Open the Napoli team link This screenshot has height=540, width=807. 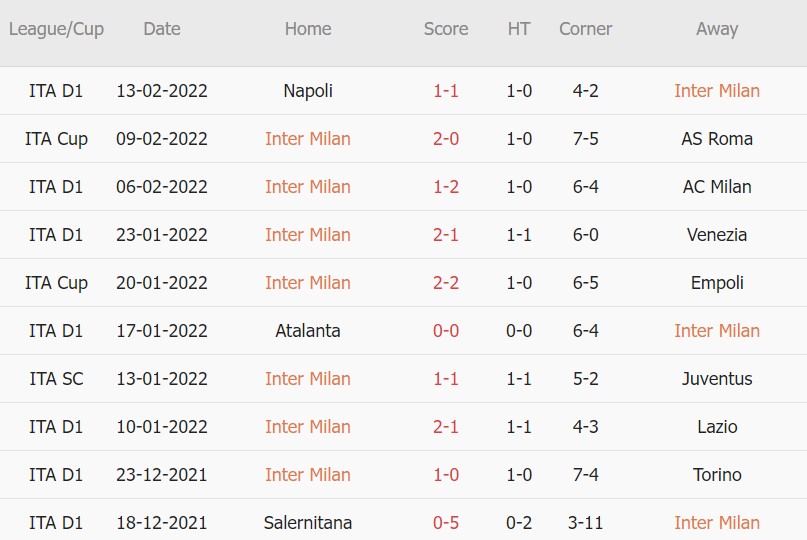pyautogui.click(x=308, y=91)
